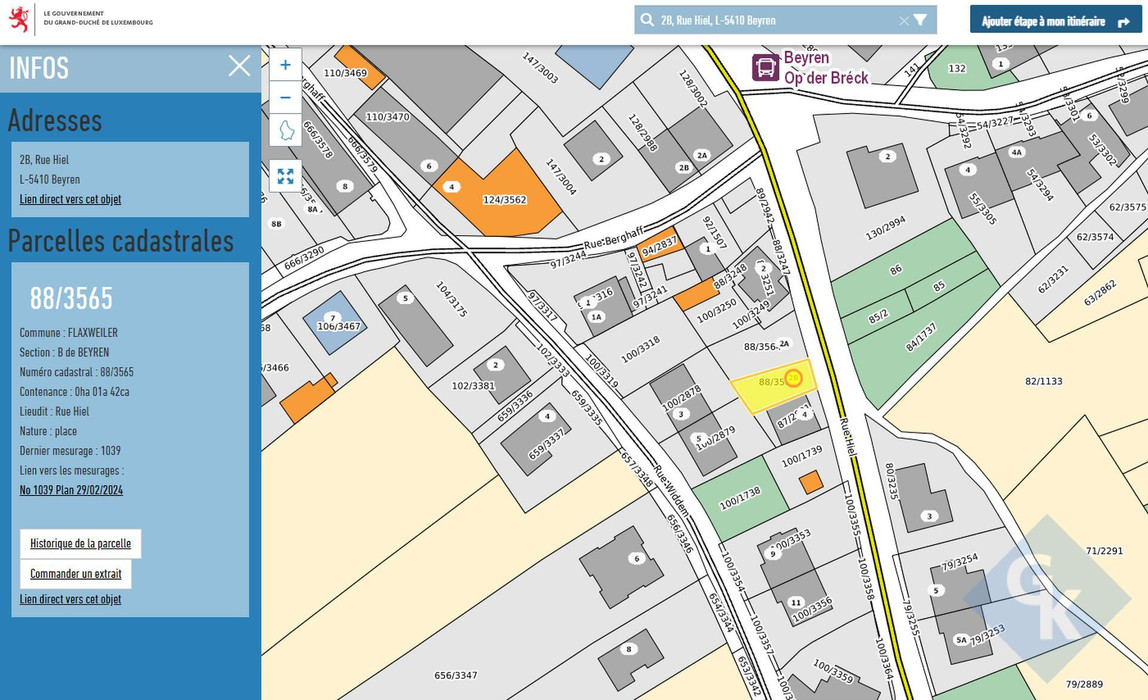The image size is (1148, 700).
Task: Click Commander un extrait
Action: coord(75,574)
